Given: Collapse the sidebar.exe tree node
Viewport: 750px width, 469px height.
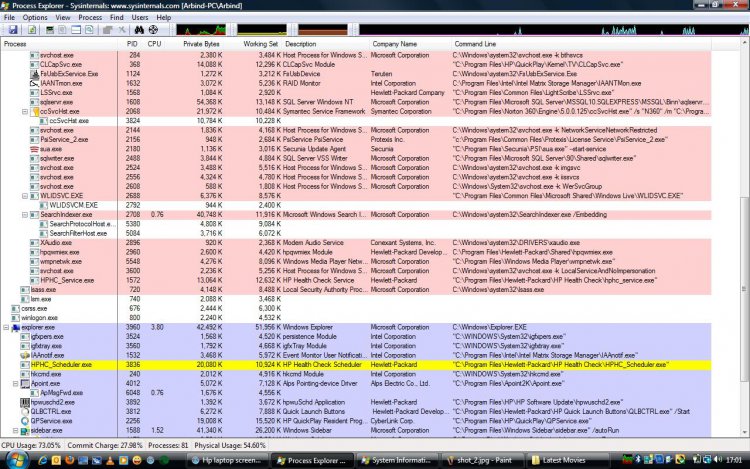Looking at the screenshot, I should pos(15,430).
